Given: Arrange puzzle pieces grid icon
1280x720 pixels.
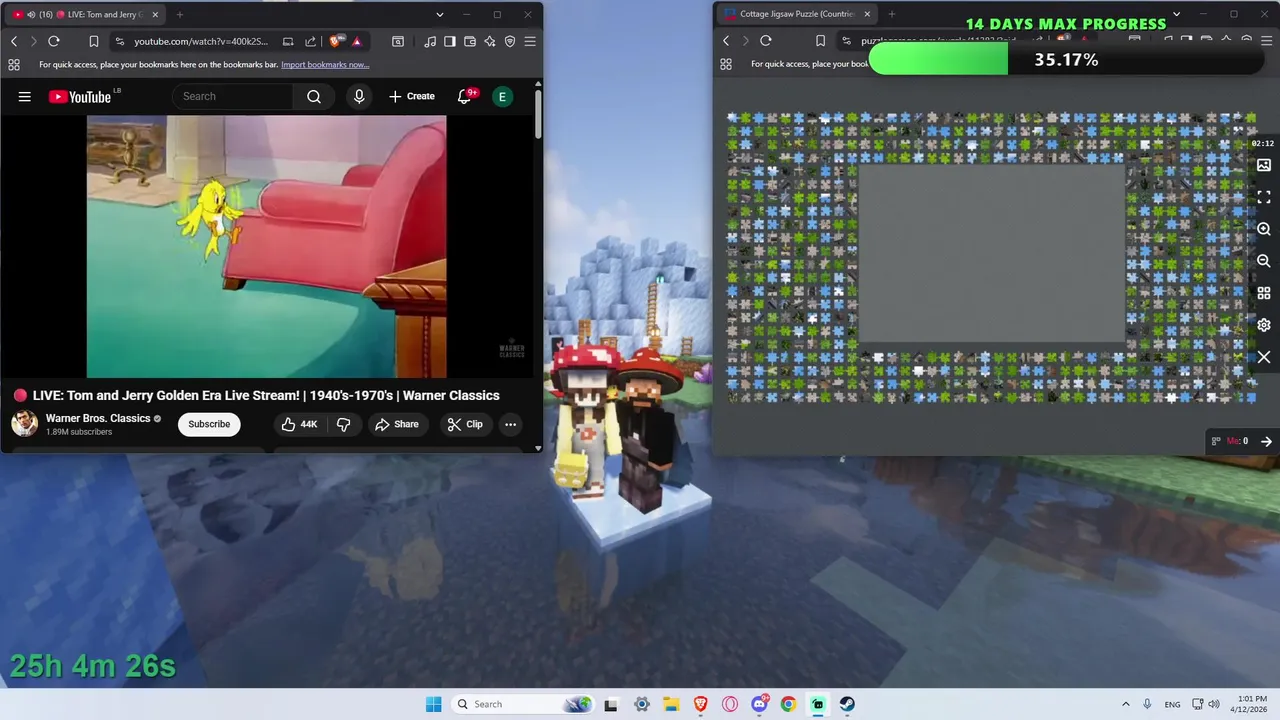Looking at the screenshot, I should [1264, 293].
